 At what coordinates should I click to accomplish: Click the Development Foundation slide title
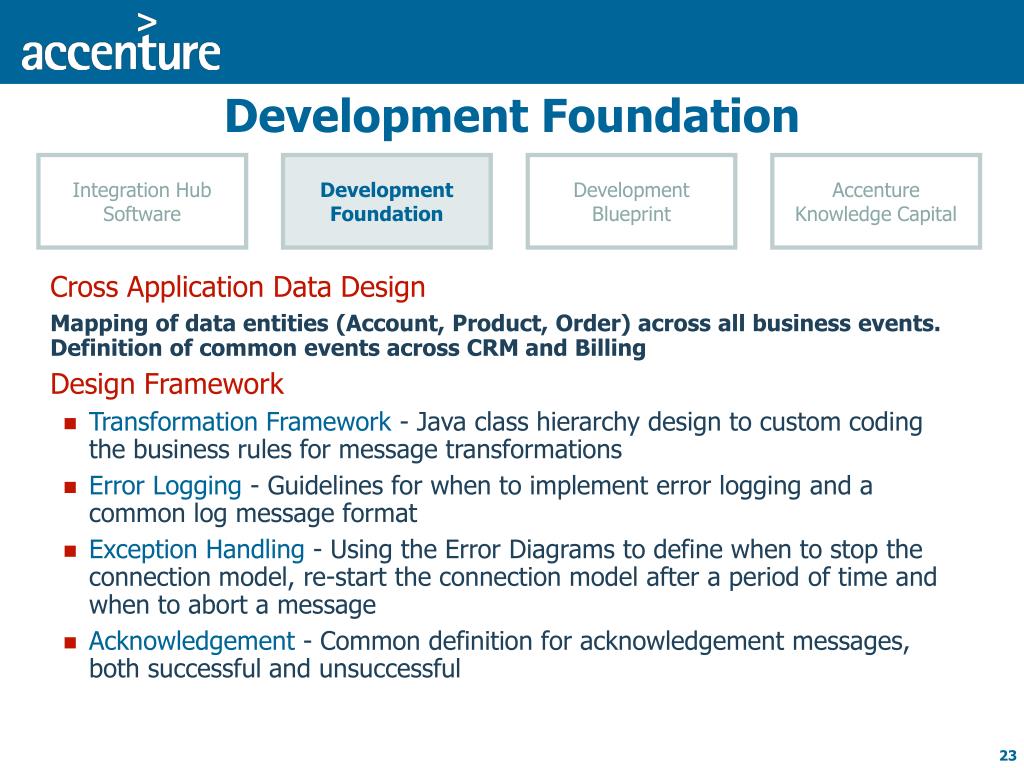click(x=512, y=116)
